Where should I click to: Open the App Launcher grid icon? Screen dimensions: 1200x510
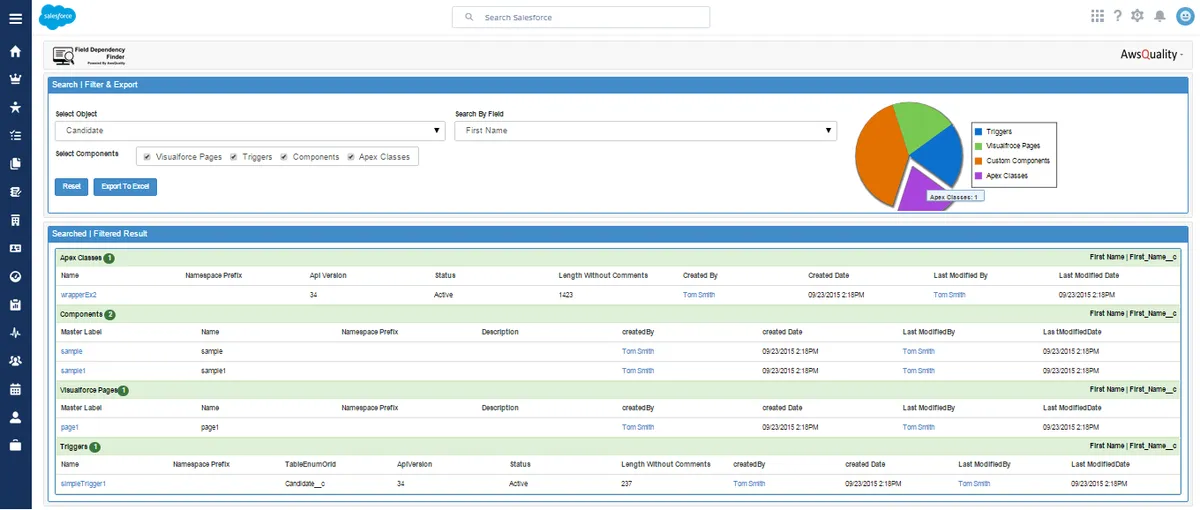click(1098, 16)
